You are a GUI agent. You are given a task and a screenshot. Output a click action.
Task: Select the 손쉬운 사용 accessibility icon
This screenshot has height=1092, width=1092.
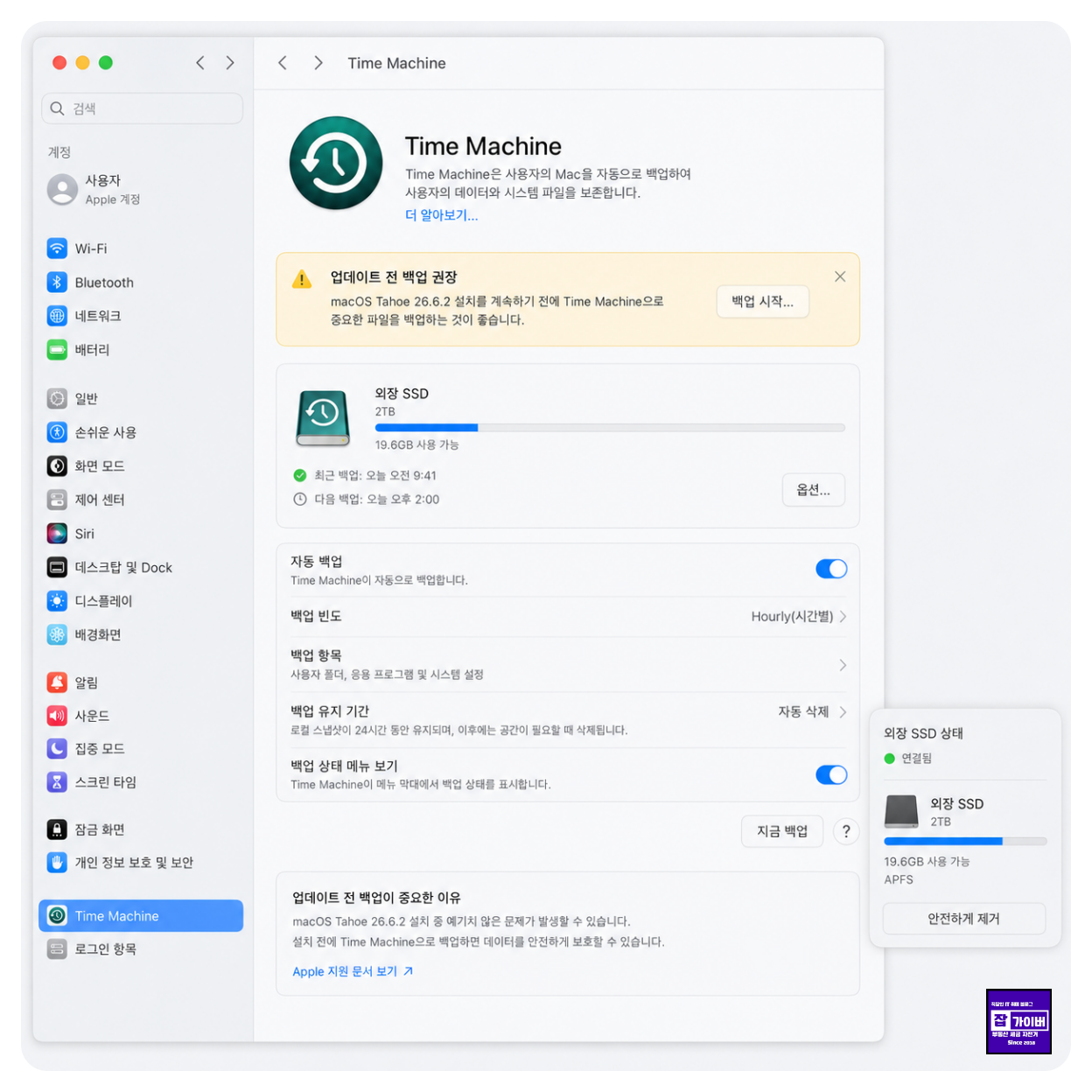coord(57,432)
